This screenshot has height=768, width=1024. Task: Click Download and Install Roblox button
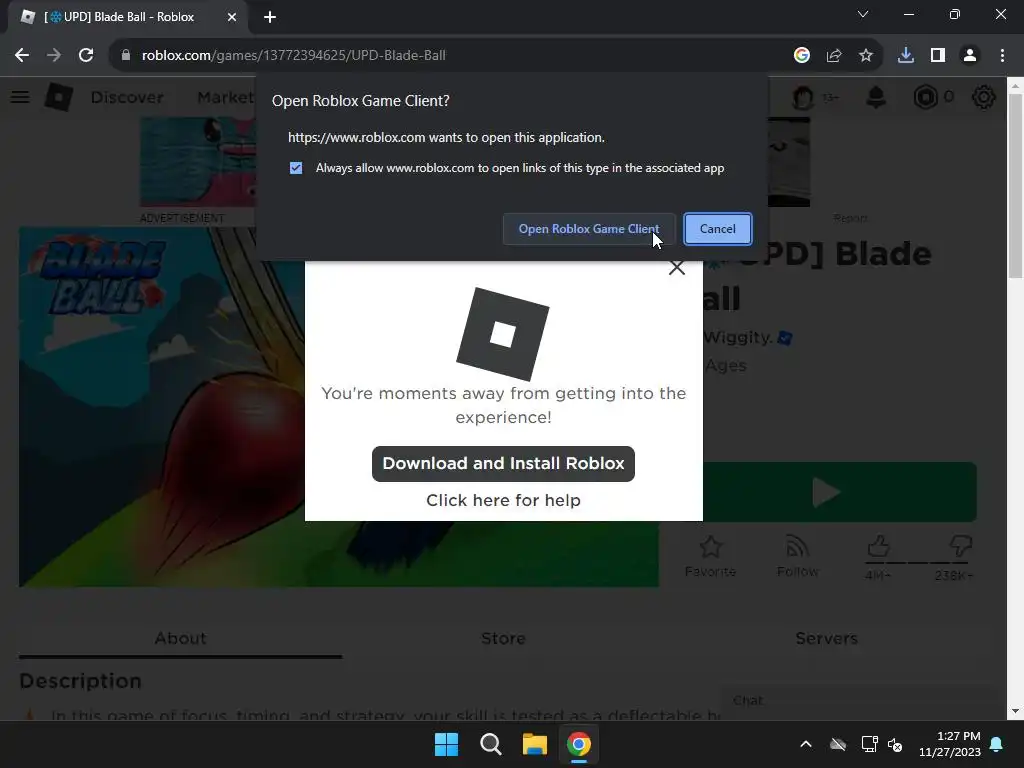(x=504, y=464)
